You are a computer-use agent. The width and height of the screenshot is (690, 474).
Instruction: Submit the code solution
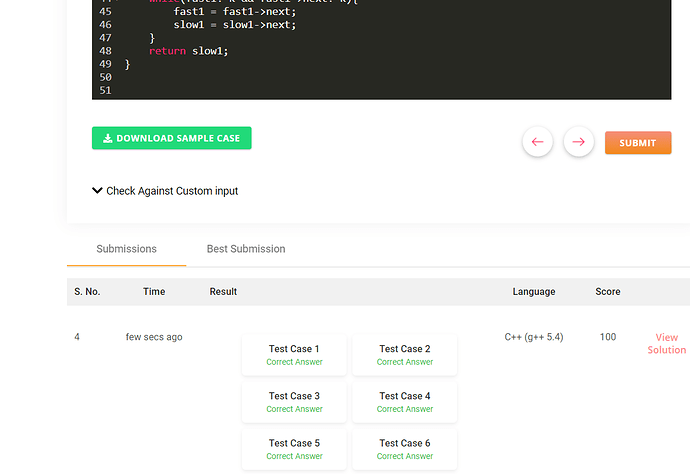pos(638,143)
